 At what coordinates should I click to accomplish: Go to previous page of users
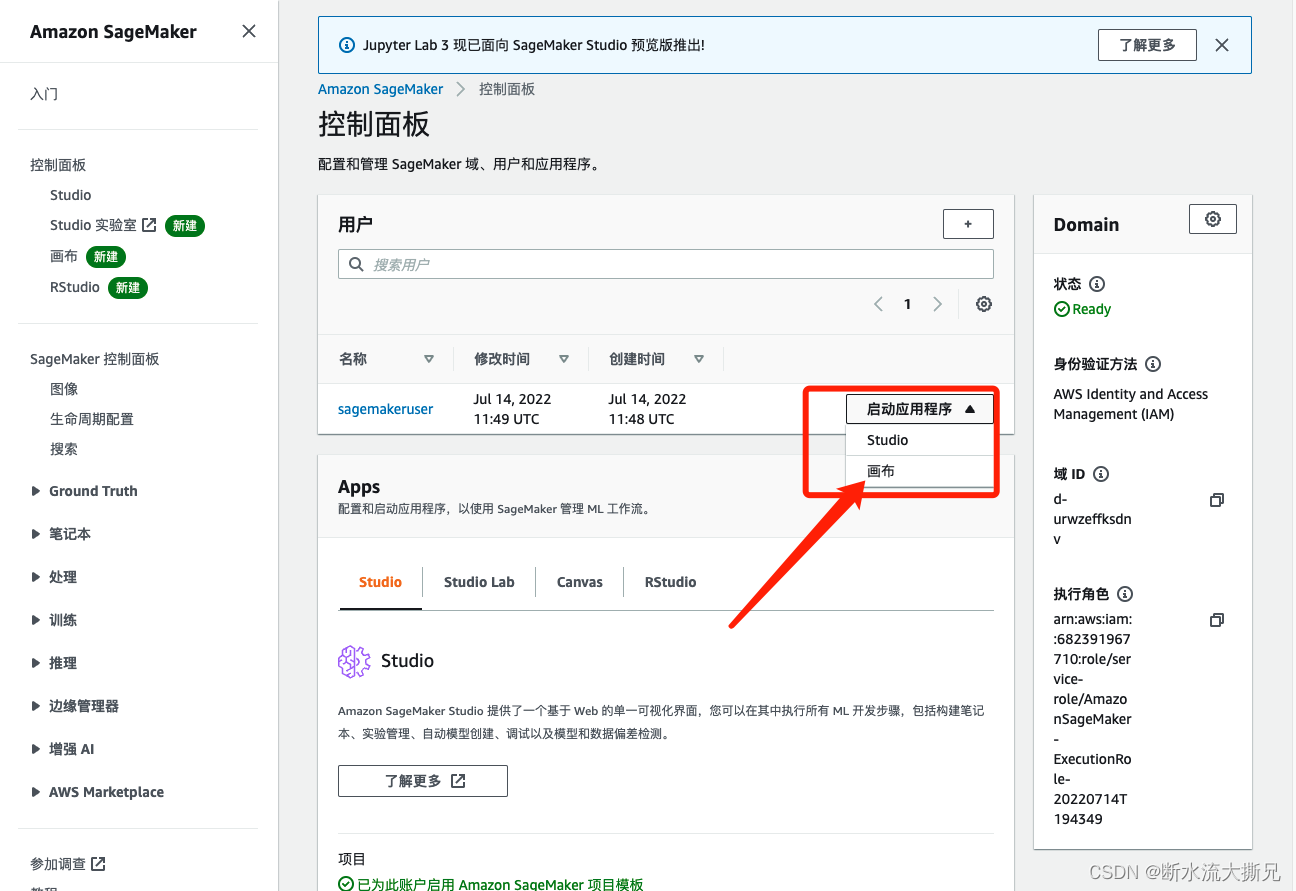878,304
